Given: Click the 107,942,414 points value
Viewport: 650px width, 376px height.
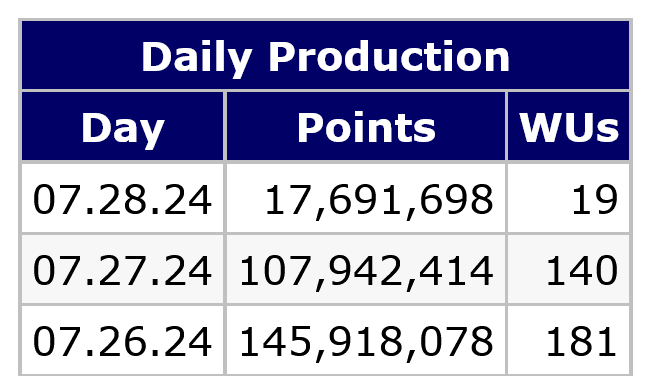Looking at the screenshot, I should pyautogui.click(x=366, y=271).
